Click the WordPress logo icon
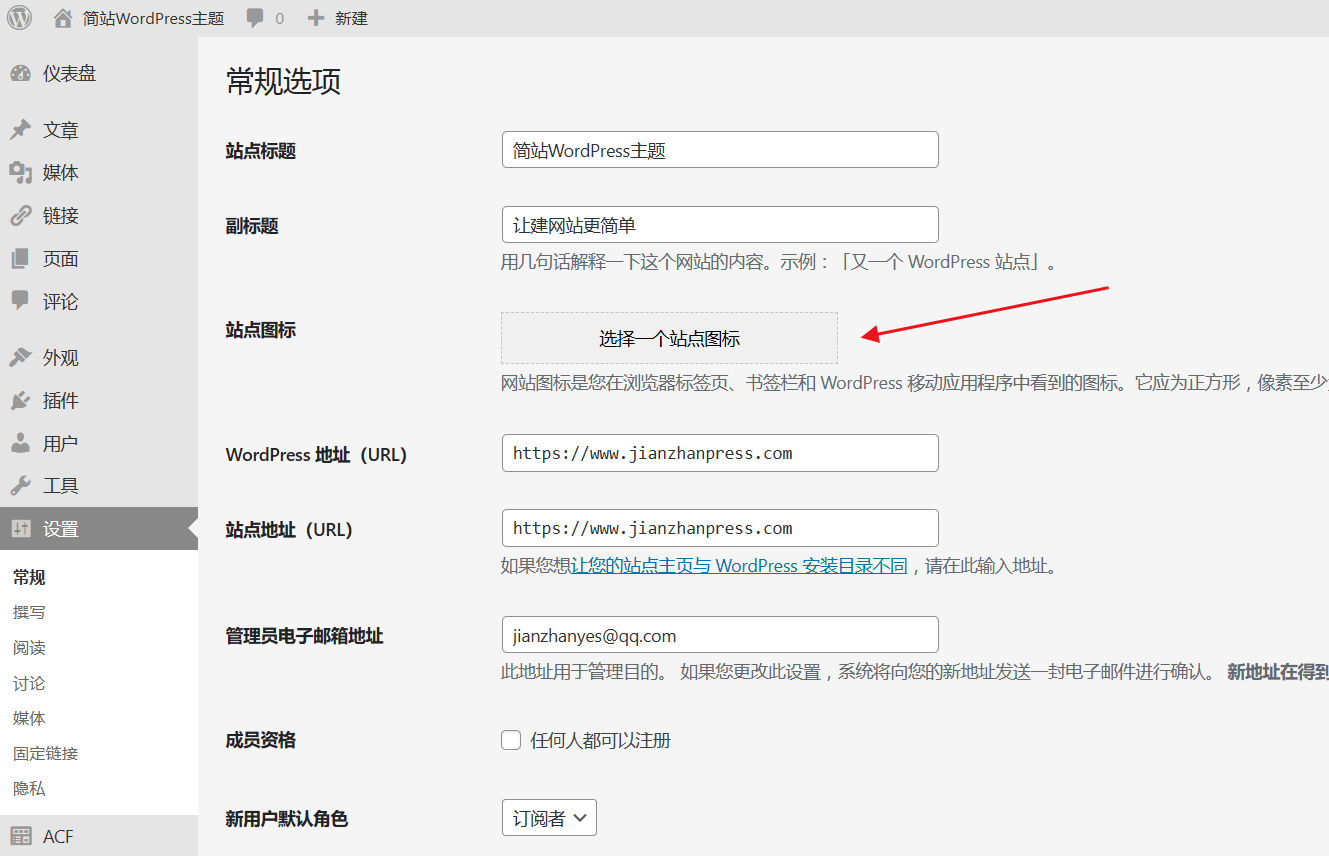This screenshot has height=856, width=1329. point(20,17)
